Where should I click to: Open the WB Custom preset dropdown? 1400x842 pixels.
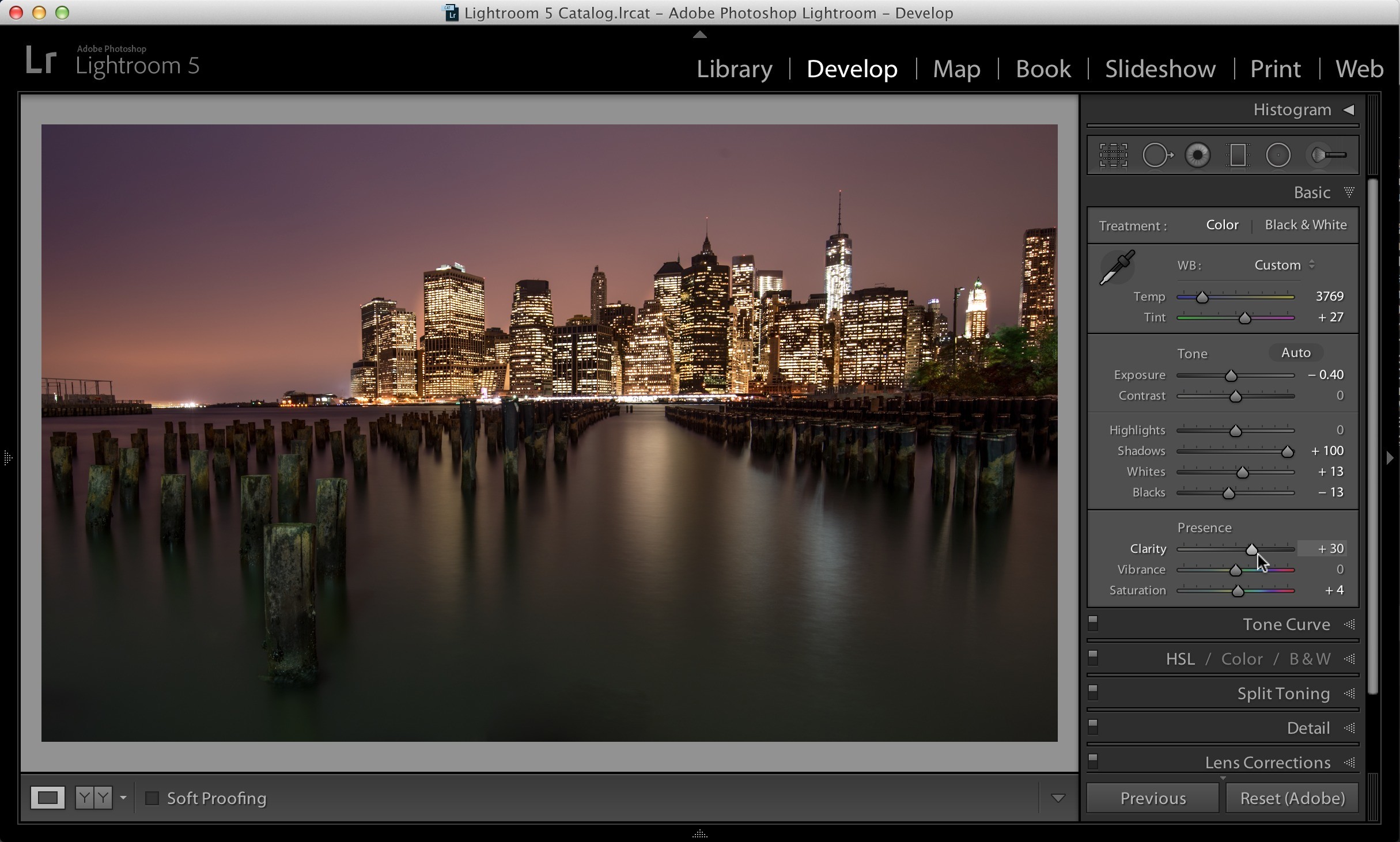[1284, 266]
